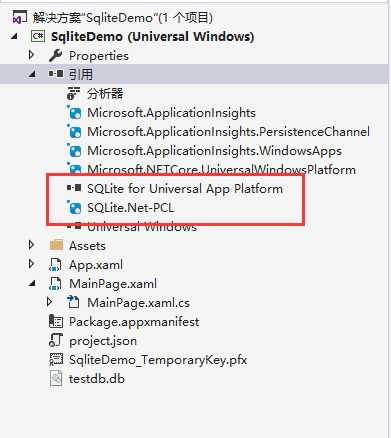
Task: Click the Assets folder icon
Action: click(x=56, y=245)
